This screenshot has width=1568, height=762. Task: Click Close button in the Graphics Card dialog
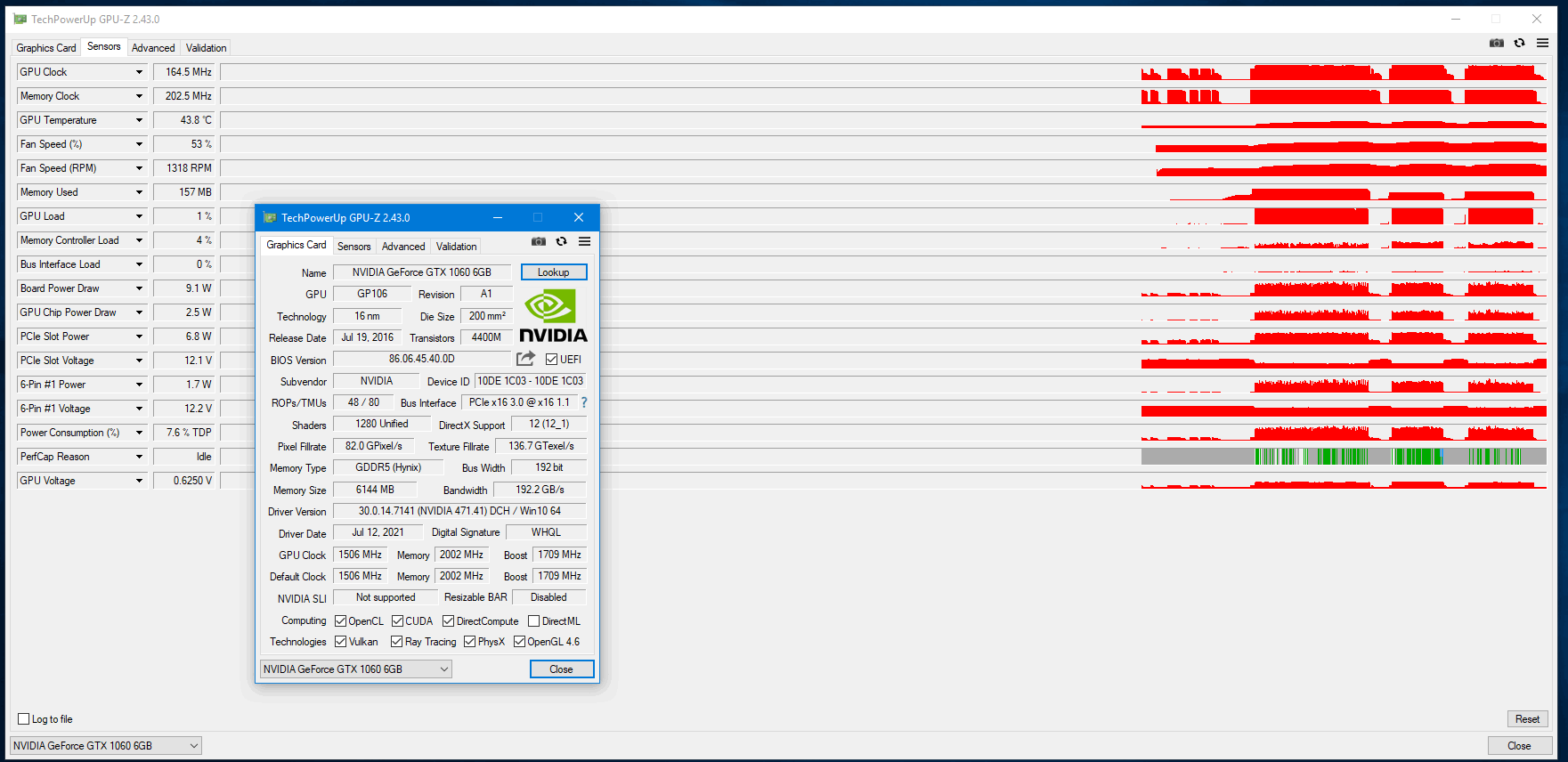562,669
